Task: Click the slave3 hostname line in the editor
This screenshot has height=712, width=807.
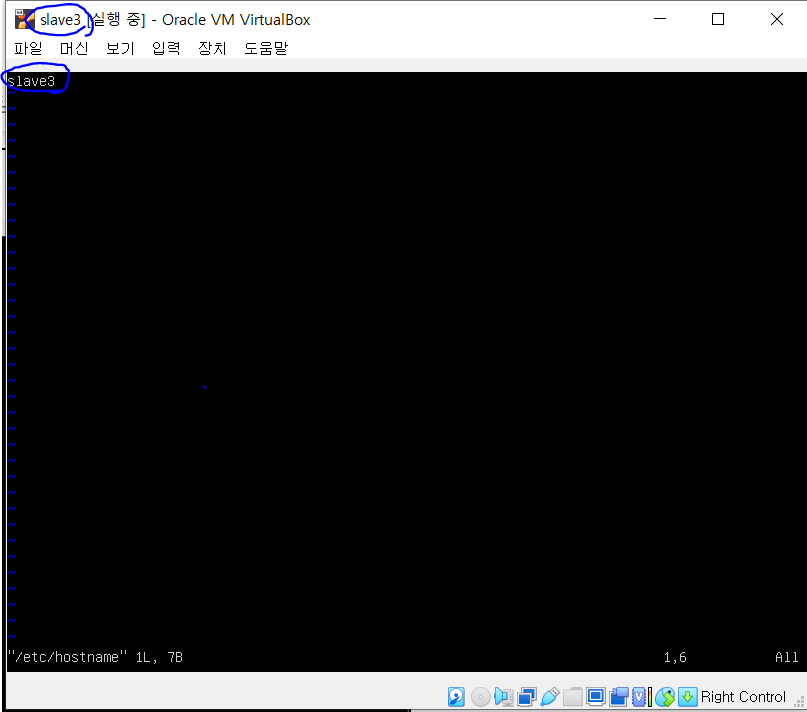Action: 31,81
